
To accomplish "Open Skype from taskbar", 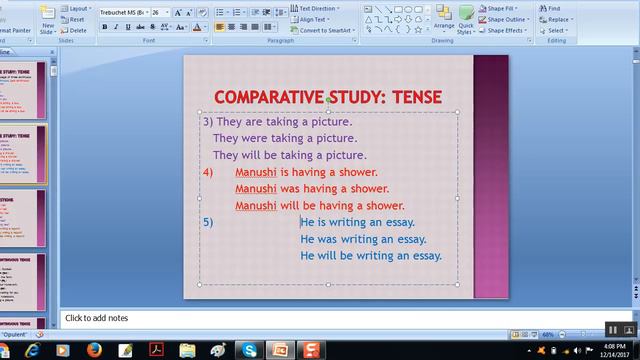I will pyautogui.click(x=249, y=350).
